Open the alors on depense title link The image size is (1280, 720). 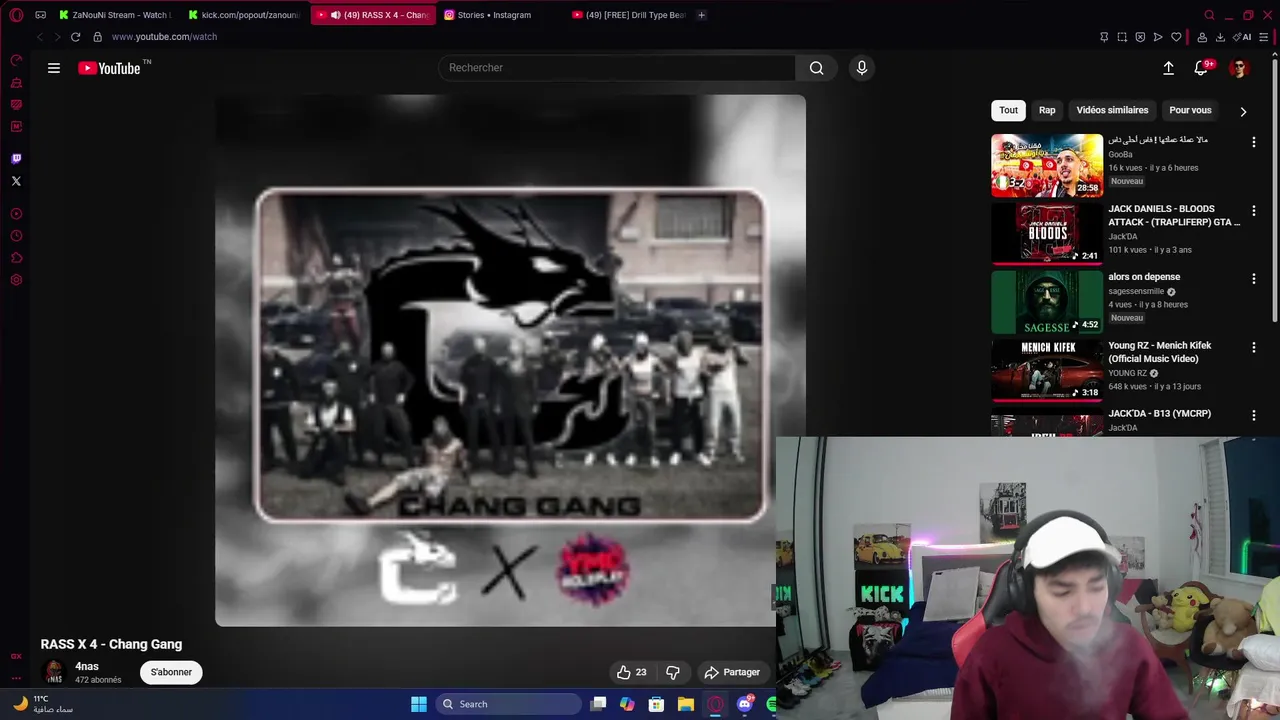(1144, 277)
